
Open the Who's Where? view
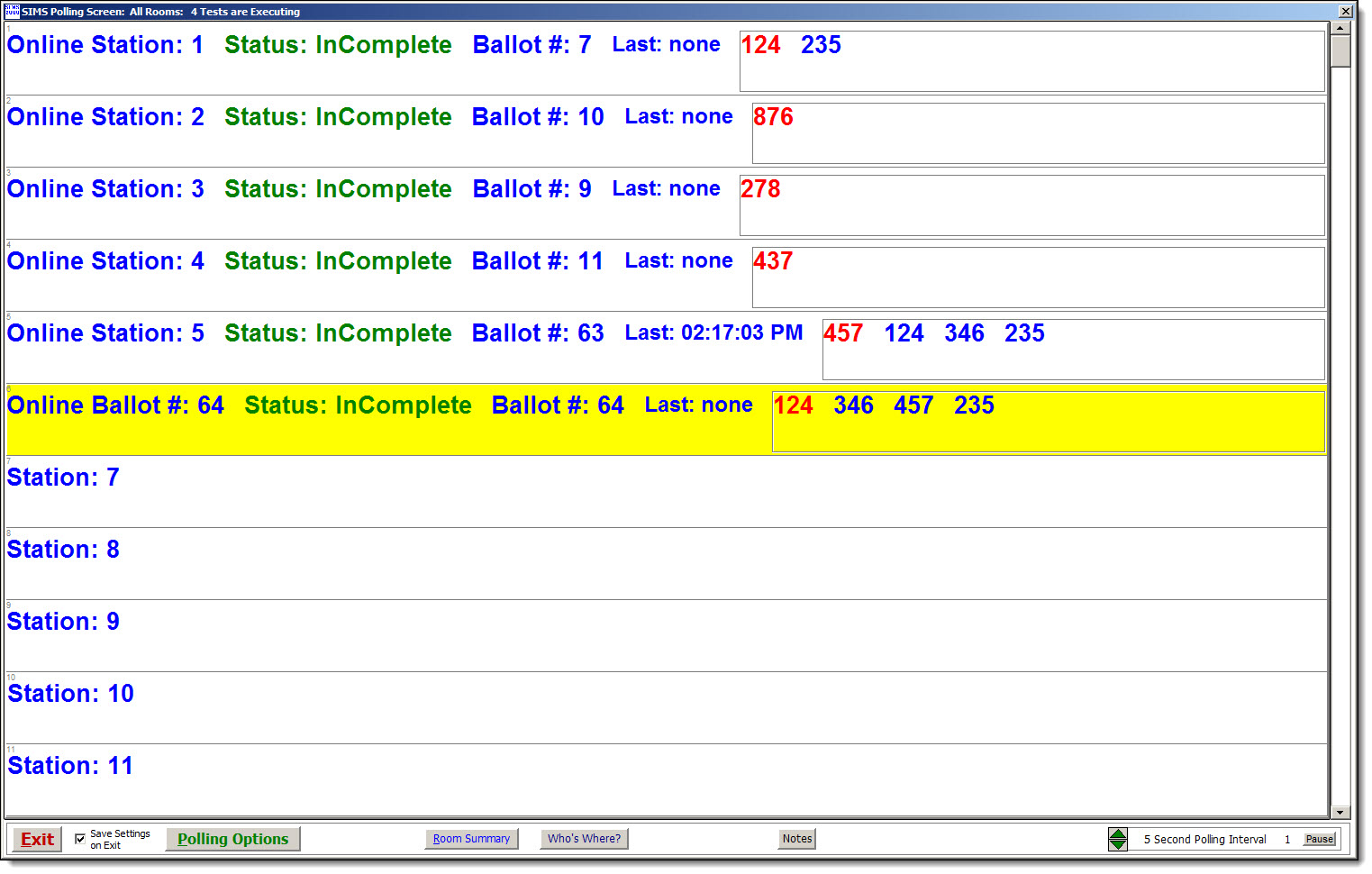coord(584,839)
